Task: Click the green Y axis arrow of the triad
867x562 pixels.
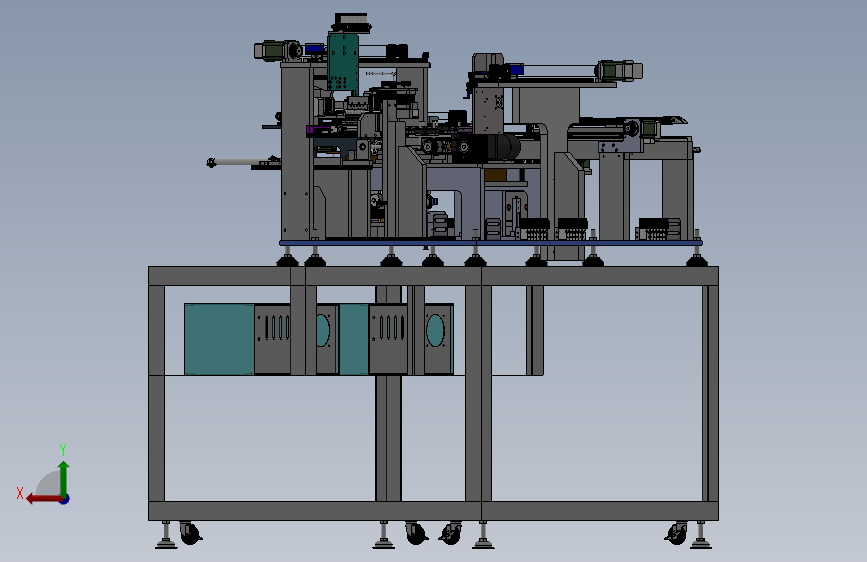Action: point(64,477)
